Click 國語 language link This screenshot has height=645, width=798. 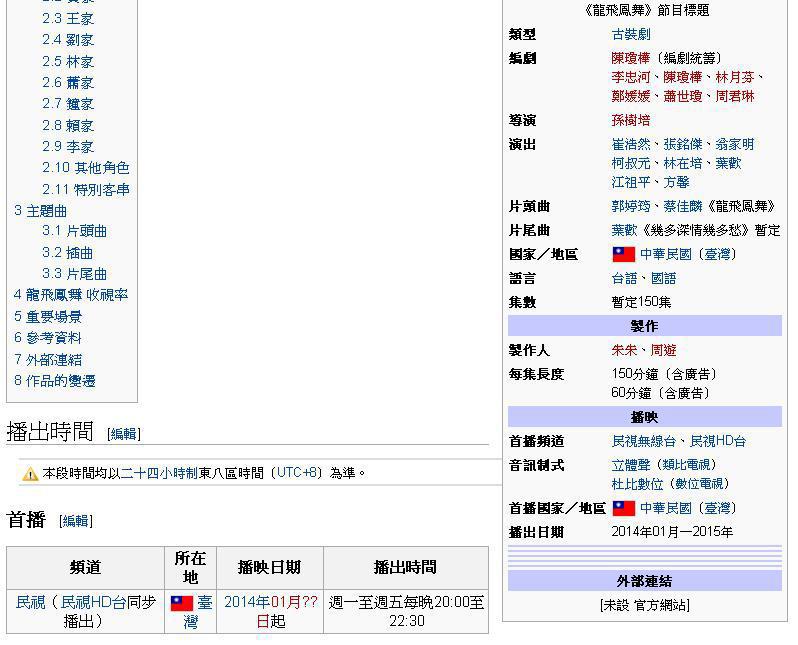[x=664, y=278]
